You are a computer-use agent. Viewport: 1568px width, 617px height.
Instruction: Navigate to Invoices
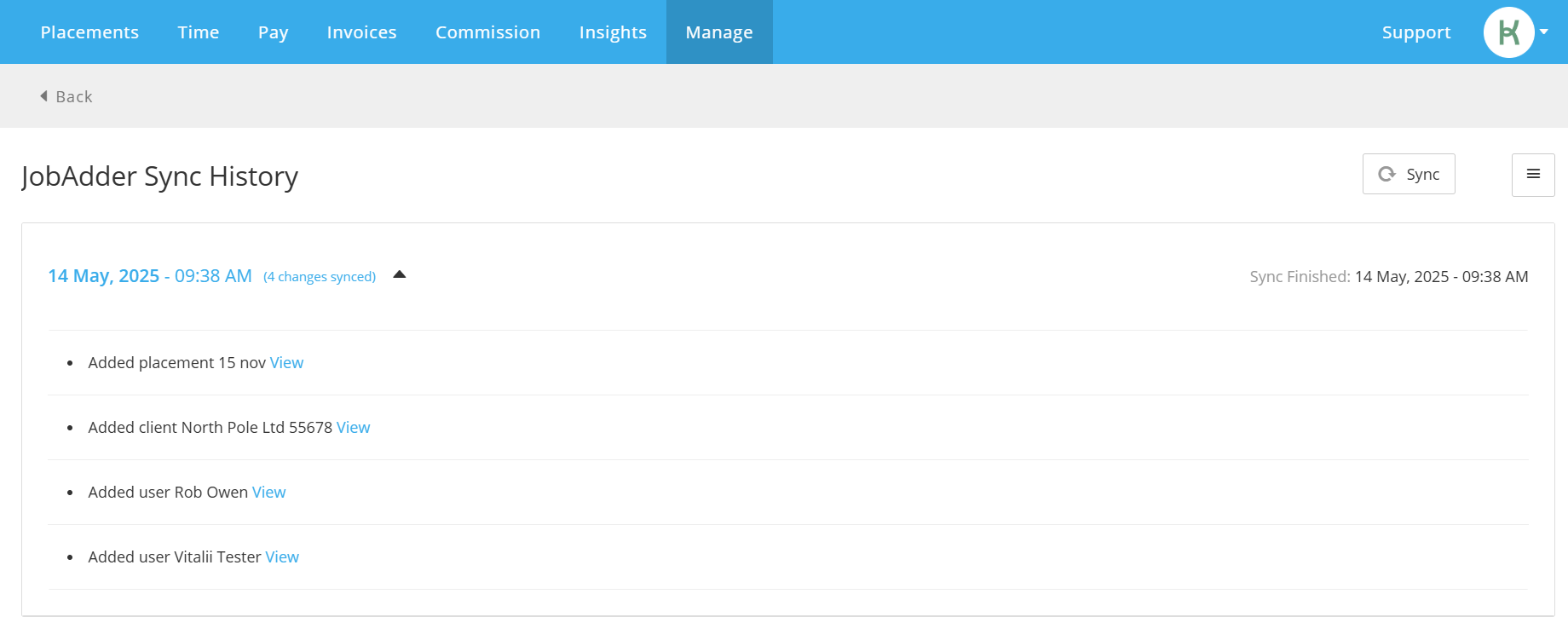(x=361, y=32)
